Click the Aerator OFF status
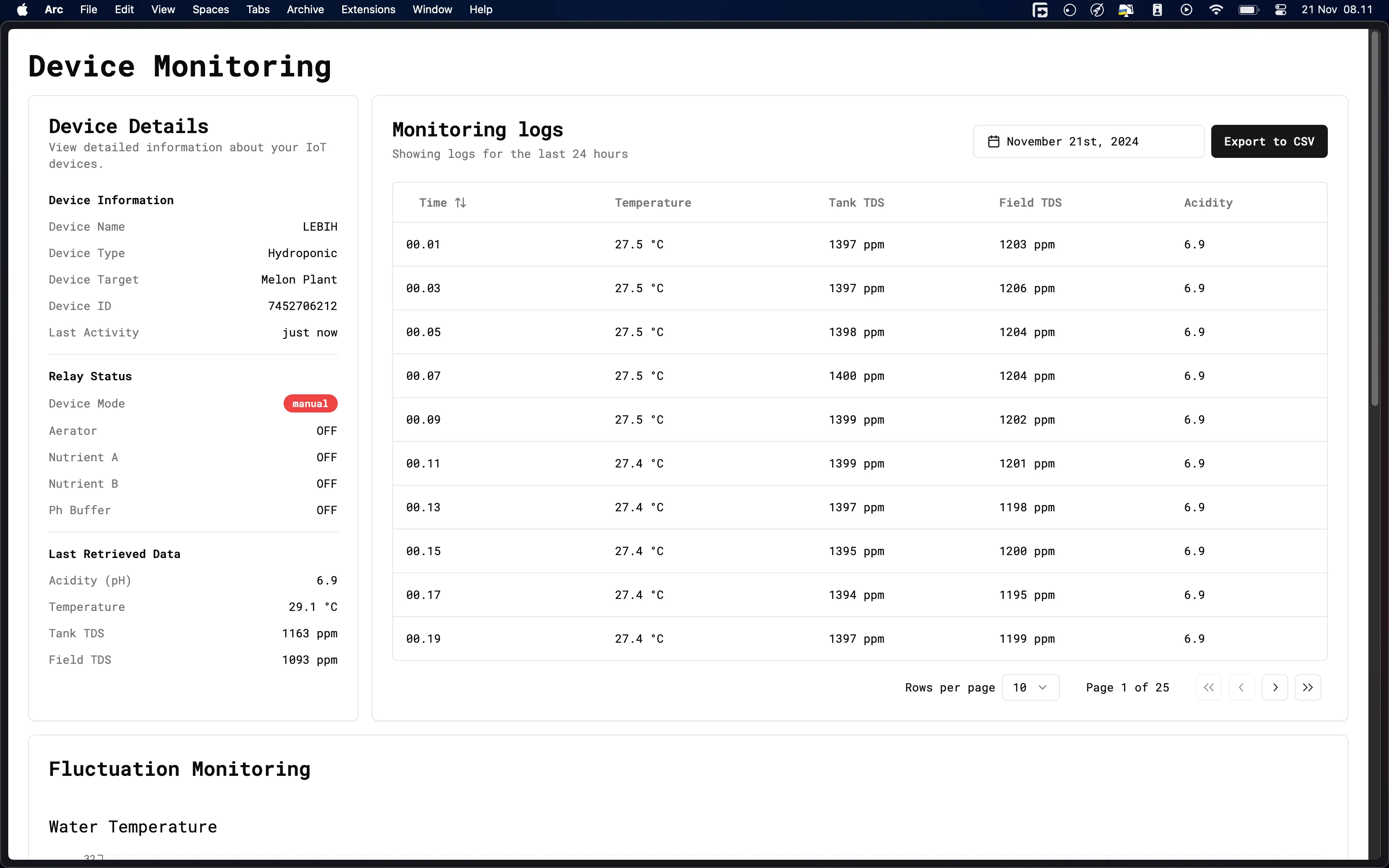The width and height of the screenshot is (1389, 868). [x=327, y=431]
